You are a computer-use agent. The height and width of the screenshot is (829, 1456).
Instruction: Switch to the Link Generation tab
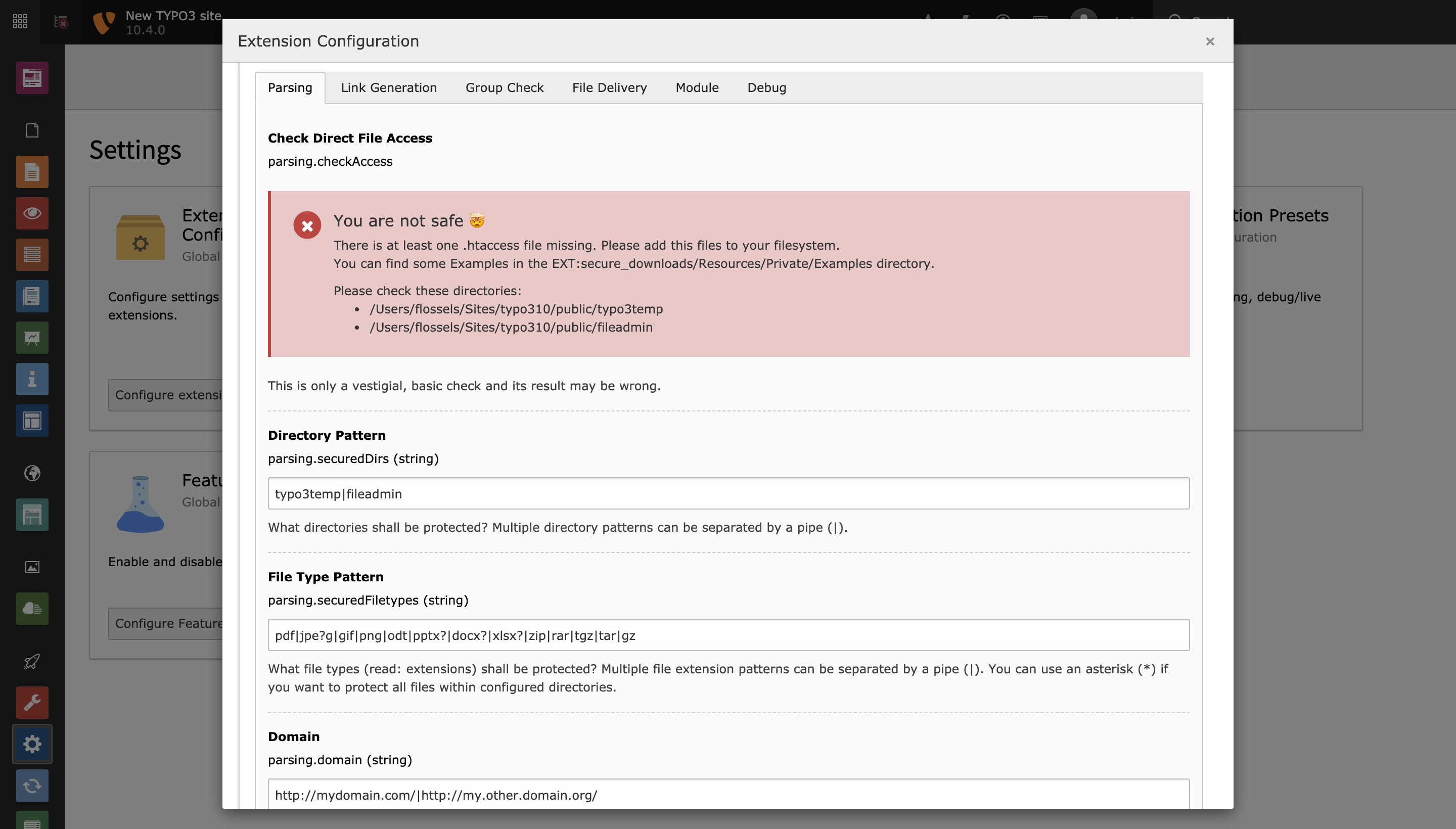click(x=389, y=87)
